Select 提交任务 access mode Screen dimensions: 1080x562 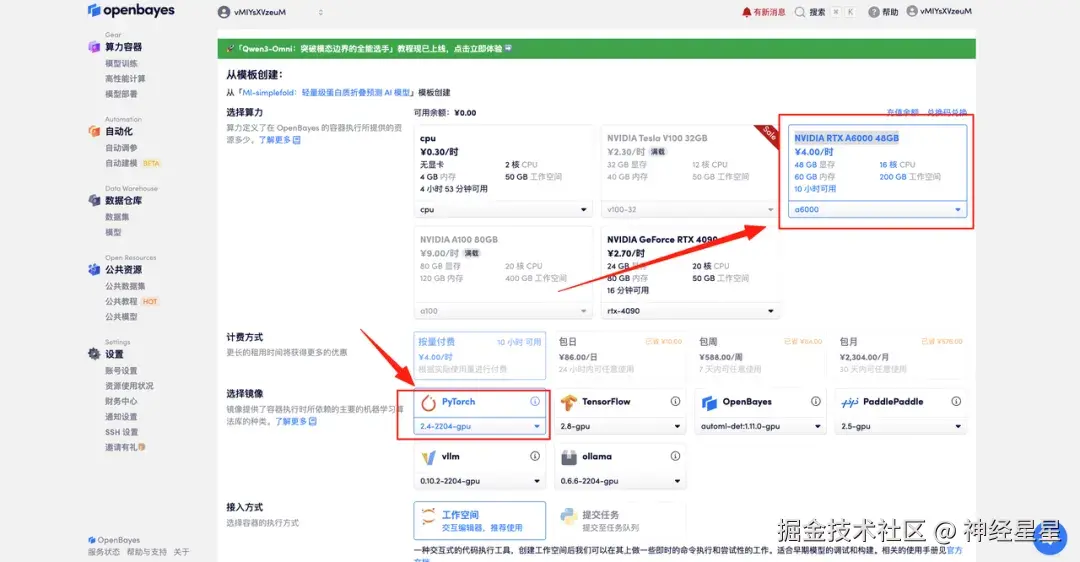click(620, 521)
